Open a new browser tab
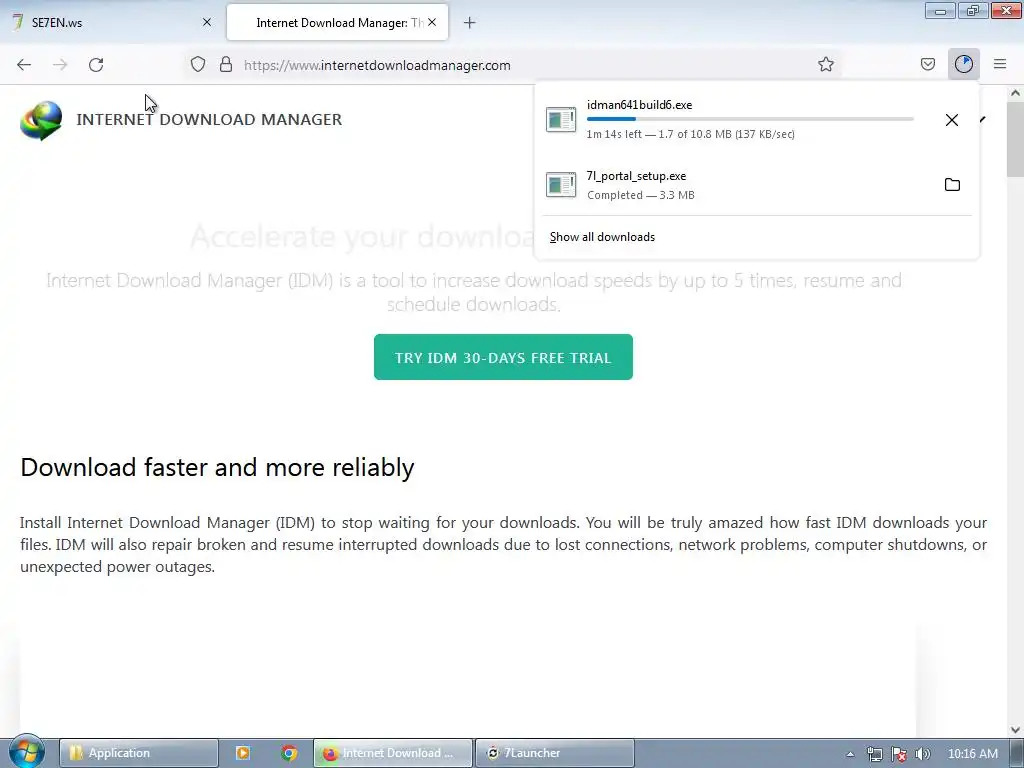This screenshot has height=768, width=1024. [470, 23]
